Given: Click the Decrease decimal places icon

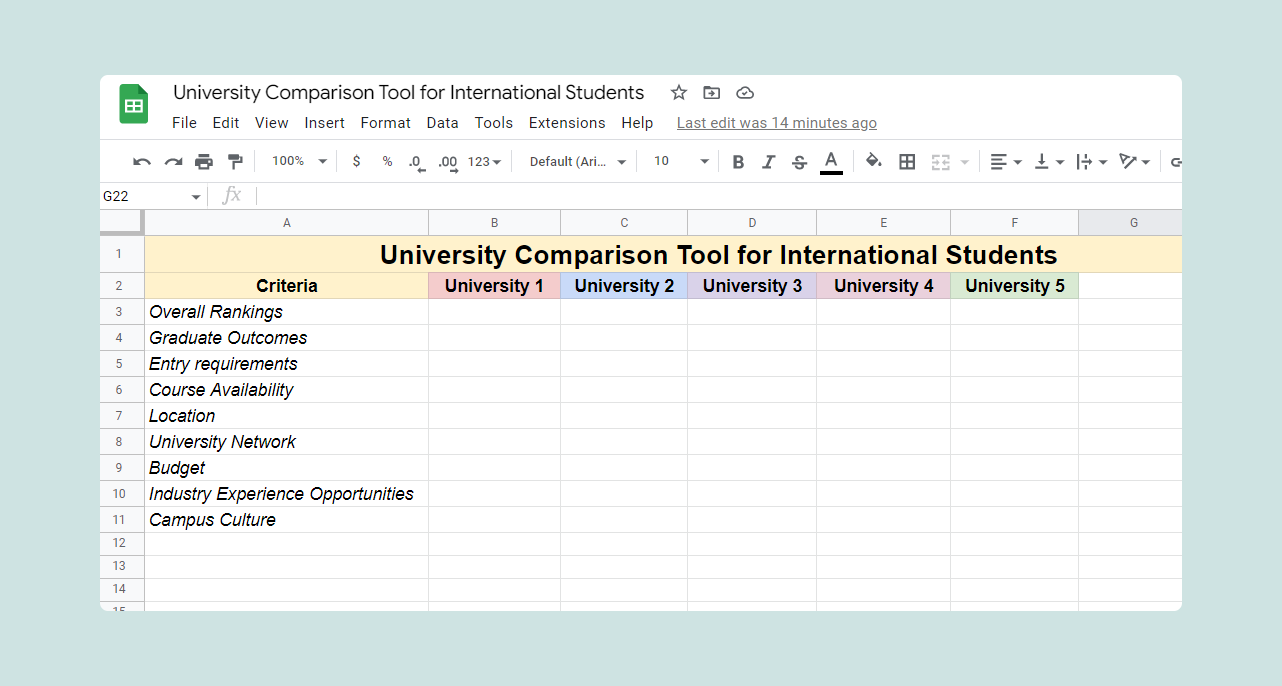Looking at the screenshot, I should [x=416, y=160].
